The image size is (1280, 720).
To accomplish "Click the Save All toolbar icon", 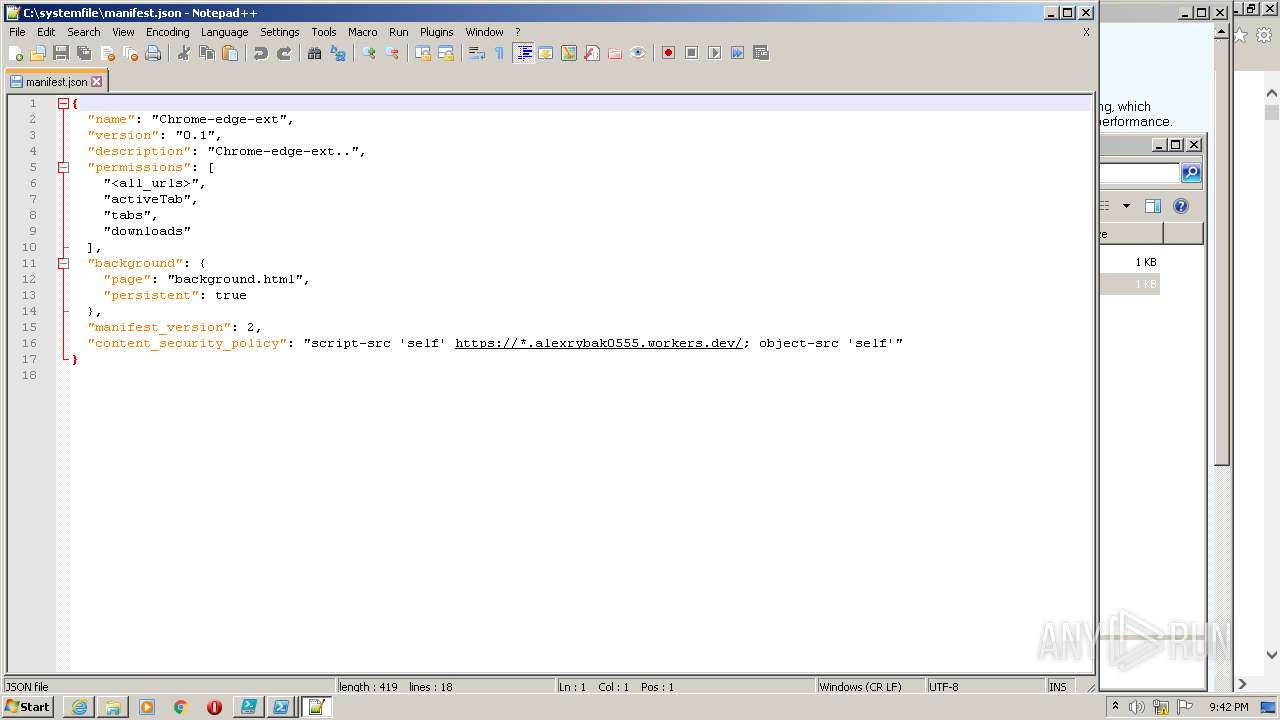I will 84,53.
